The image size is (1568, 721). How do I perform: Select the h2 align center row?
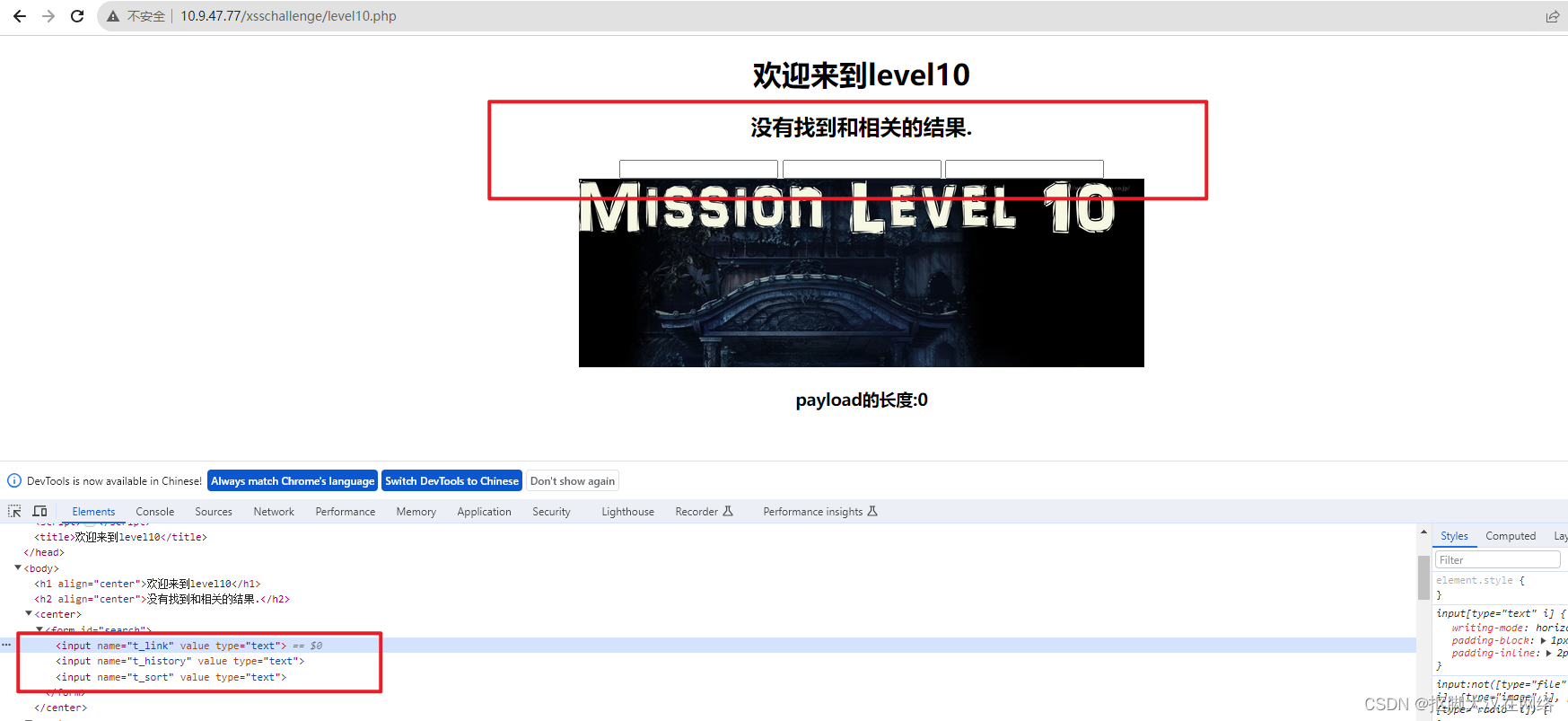click(162, 599)
